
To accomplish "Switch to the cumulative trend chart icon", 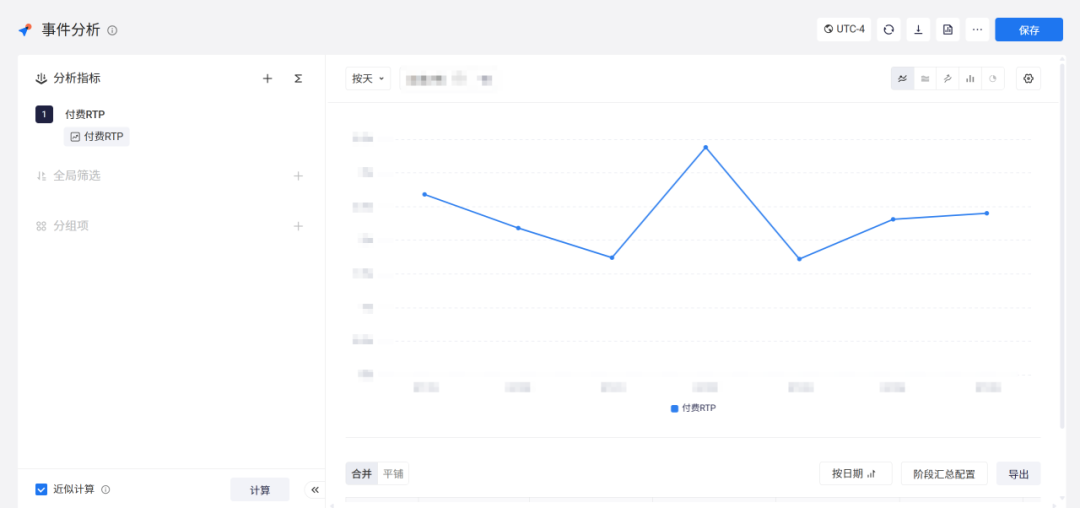I will tap(948, 78).
